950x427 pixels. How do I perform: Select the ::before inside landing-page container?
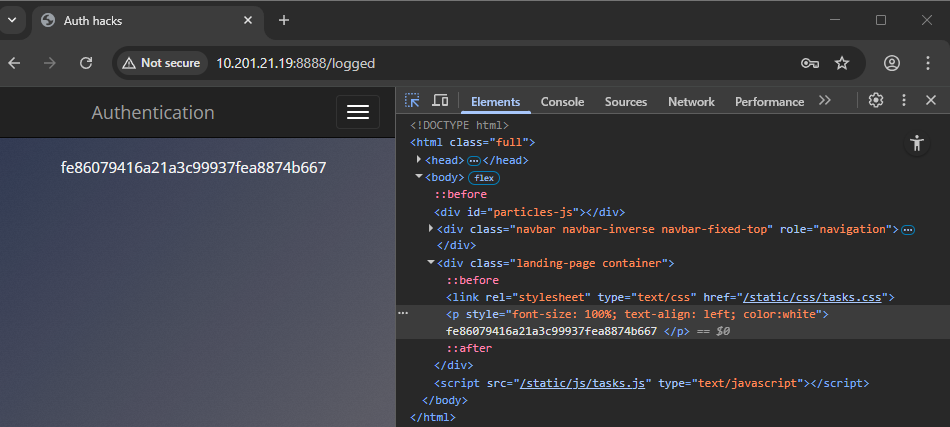(x=473, y=280)
